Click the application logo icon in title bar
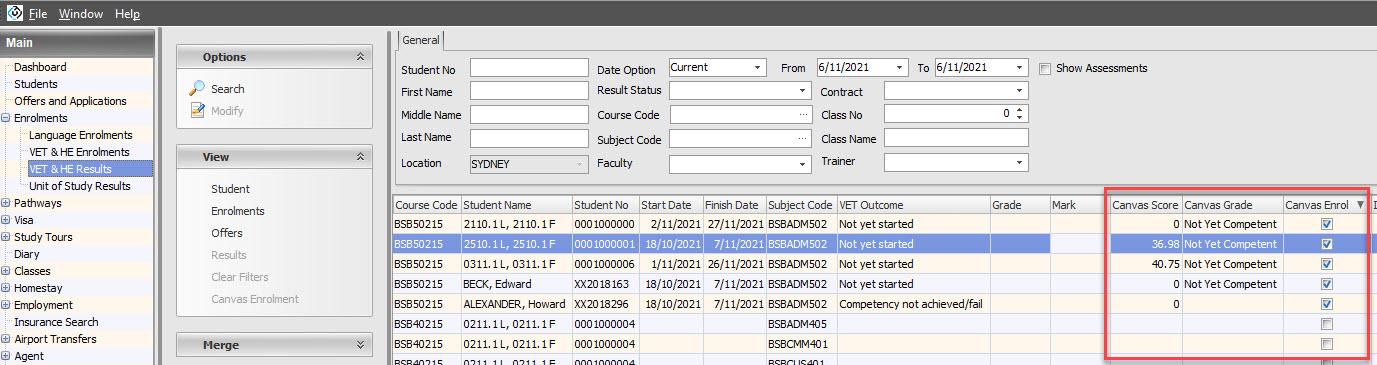 [13, 14]
